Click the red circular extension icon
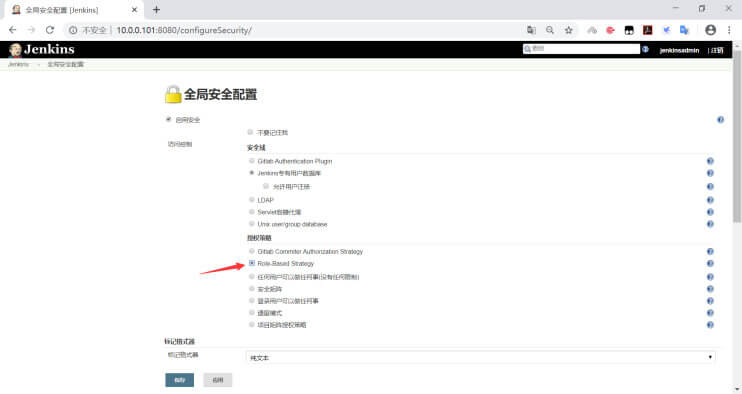Viewport: 742px width, 394px height. 610,30
